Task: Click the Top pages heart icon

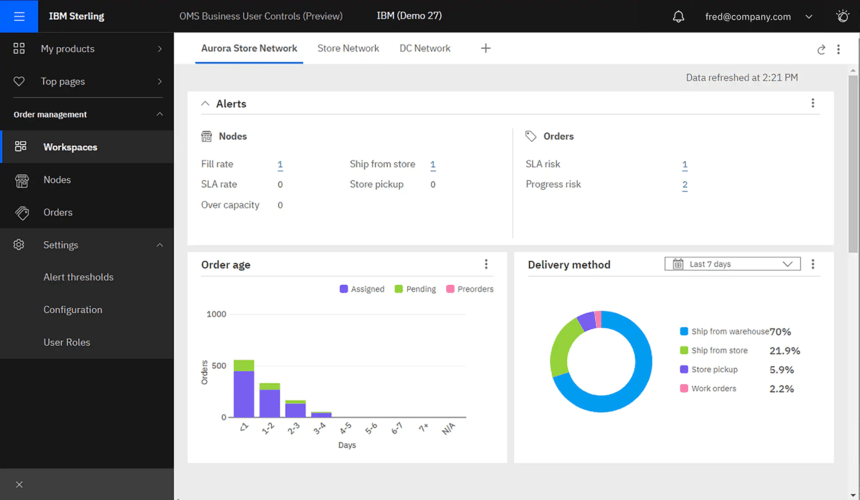Action: [19, 81]
